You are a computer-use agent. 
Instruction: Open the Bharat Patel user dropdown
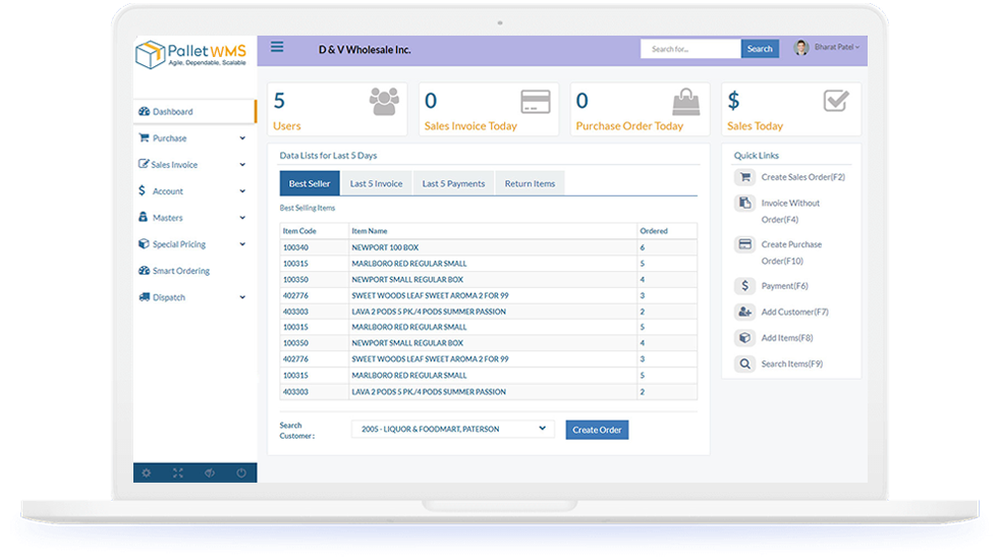tap(837, 47)
